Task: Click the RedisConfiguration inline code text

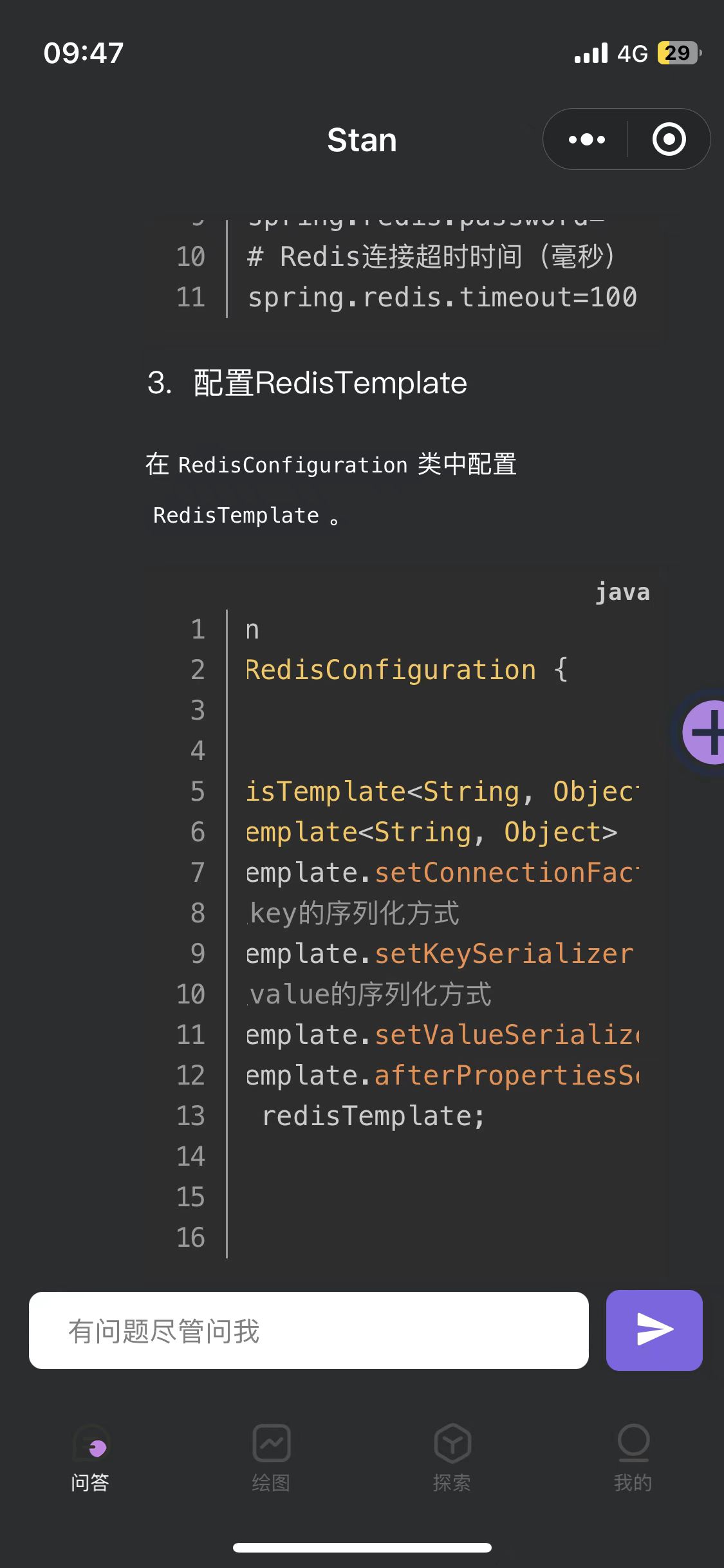Action: 293,465
